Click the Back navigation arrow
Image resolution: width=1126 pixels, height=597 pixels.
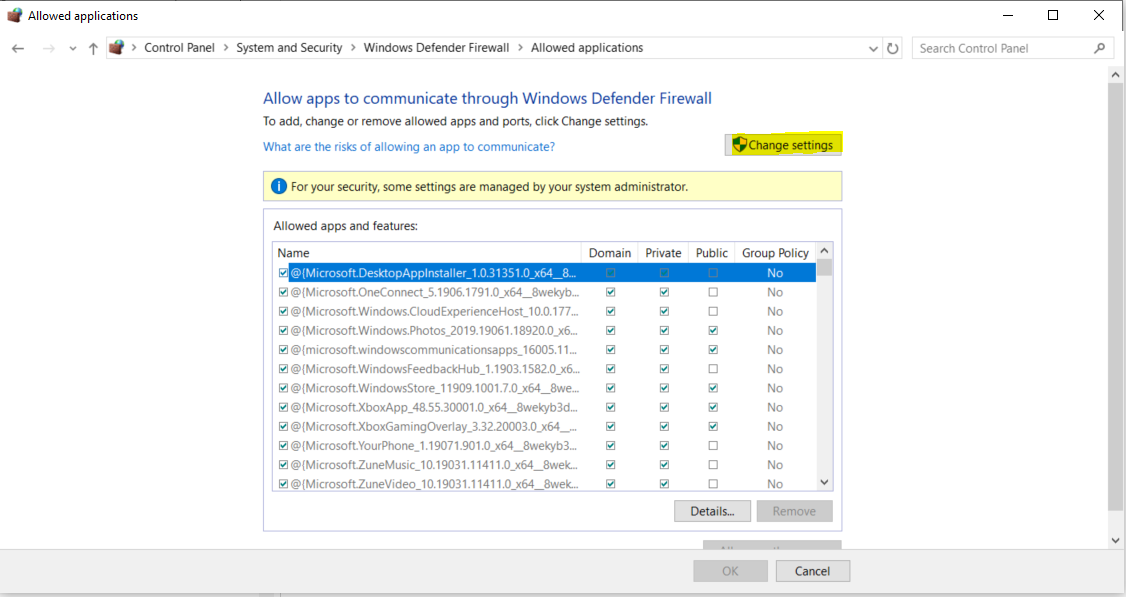pos(18,48)
